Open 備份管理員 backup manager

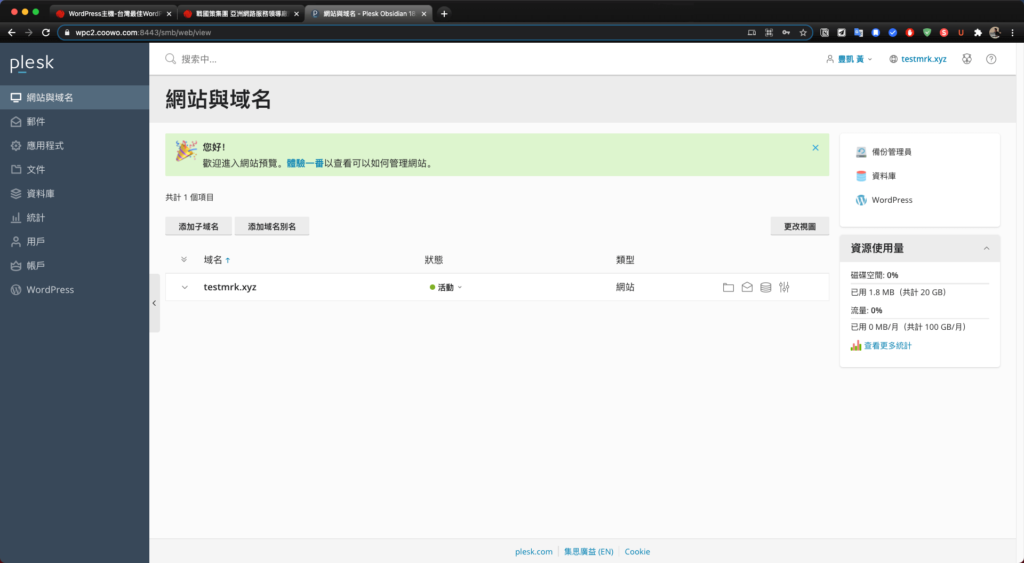(884, 152)
